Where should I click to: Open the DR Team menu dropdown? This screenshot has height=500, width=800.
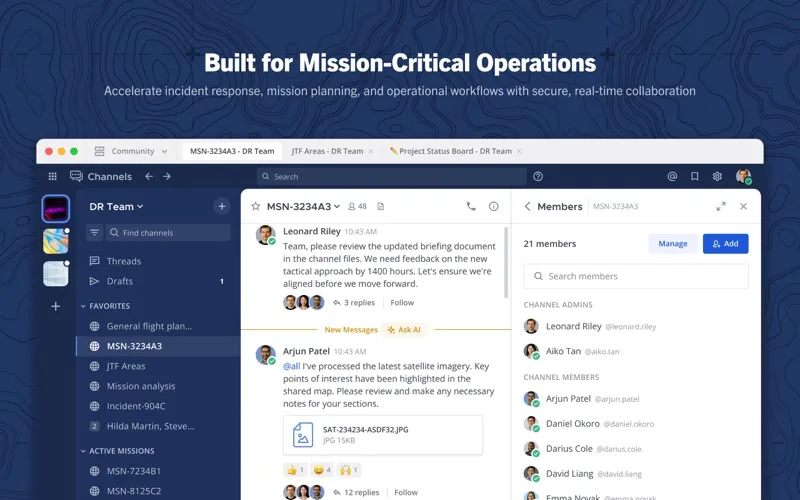pos(116,206)
